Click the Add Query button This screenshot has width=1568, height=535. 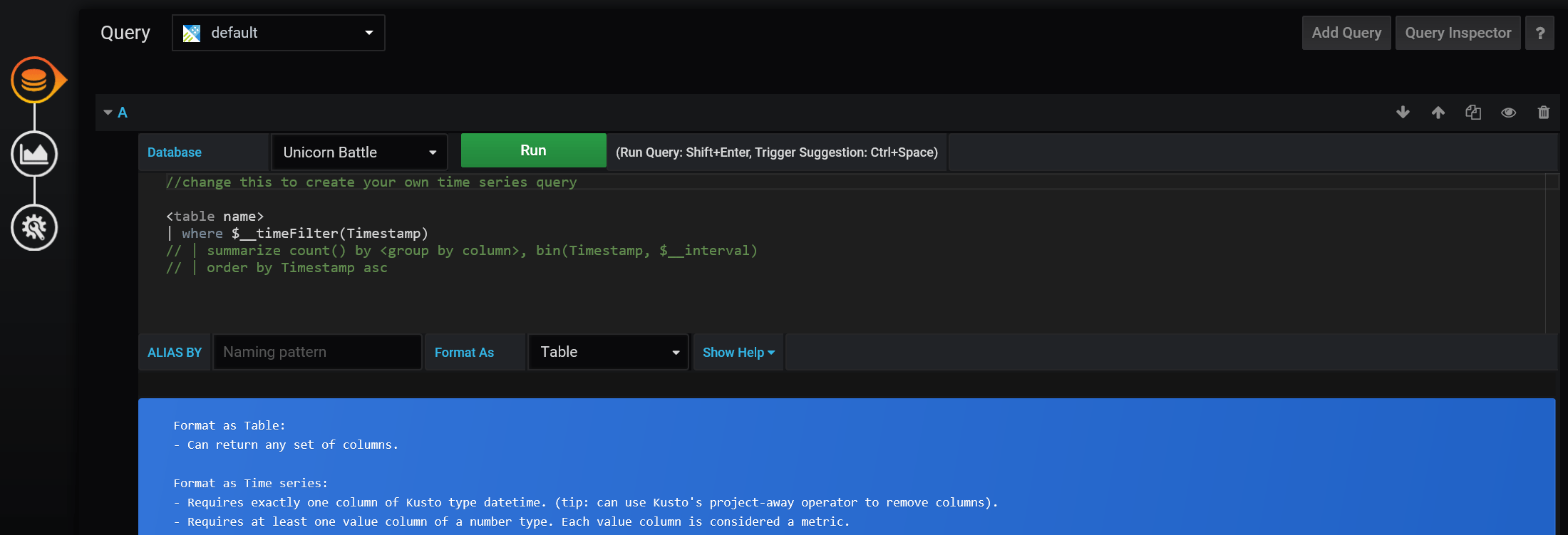pyautogui.click(x=1346, y=33)
